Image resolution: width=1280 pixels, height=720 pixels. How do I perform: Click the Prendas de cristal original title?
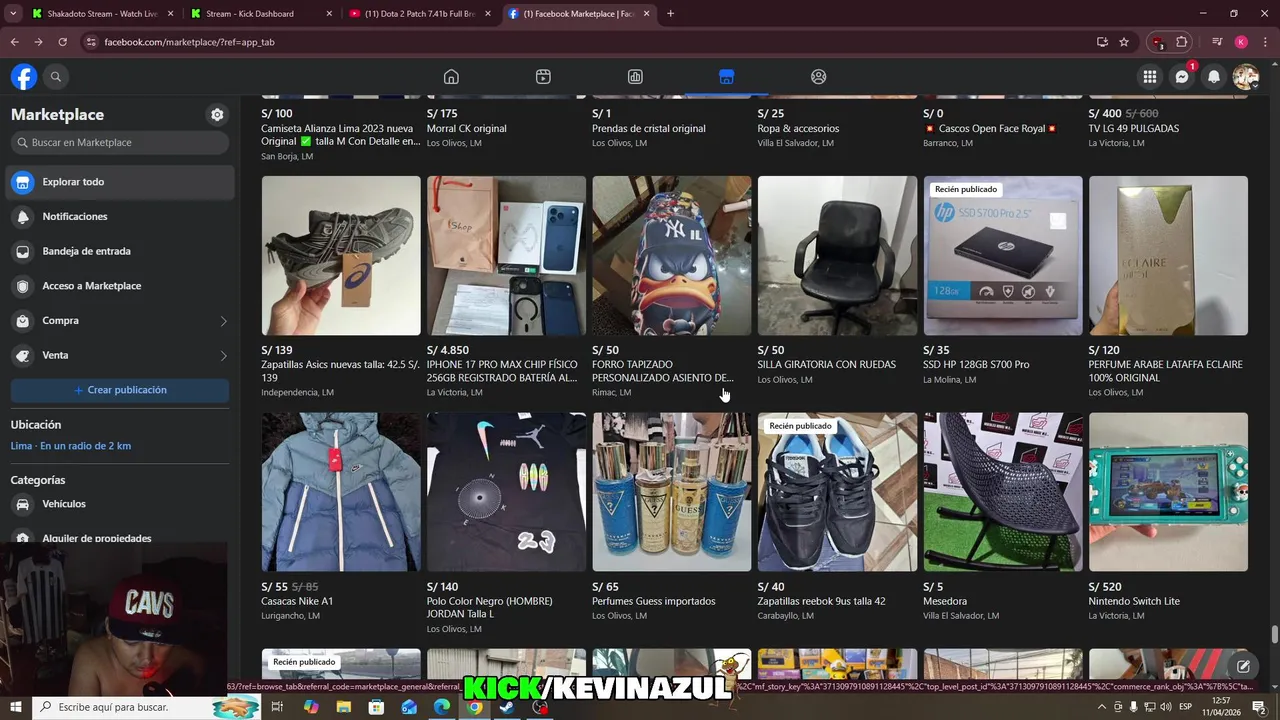pos(649,129)
